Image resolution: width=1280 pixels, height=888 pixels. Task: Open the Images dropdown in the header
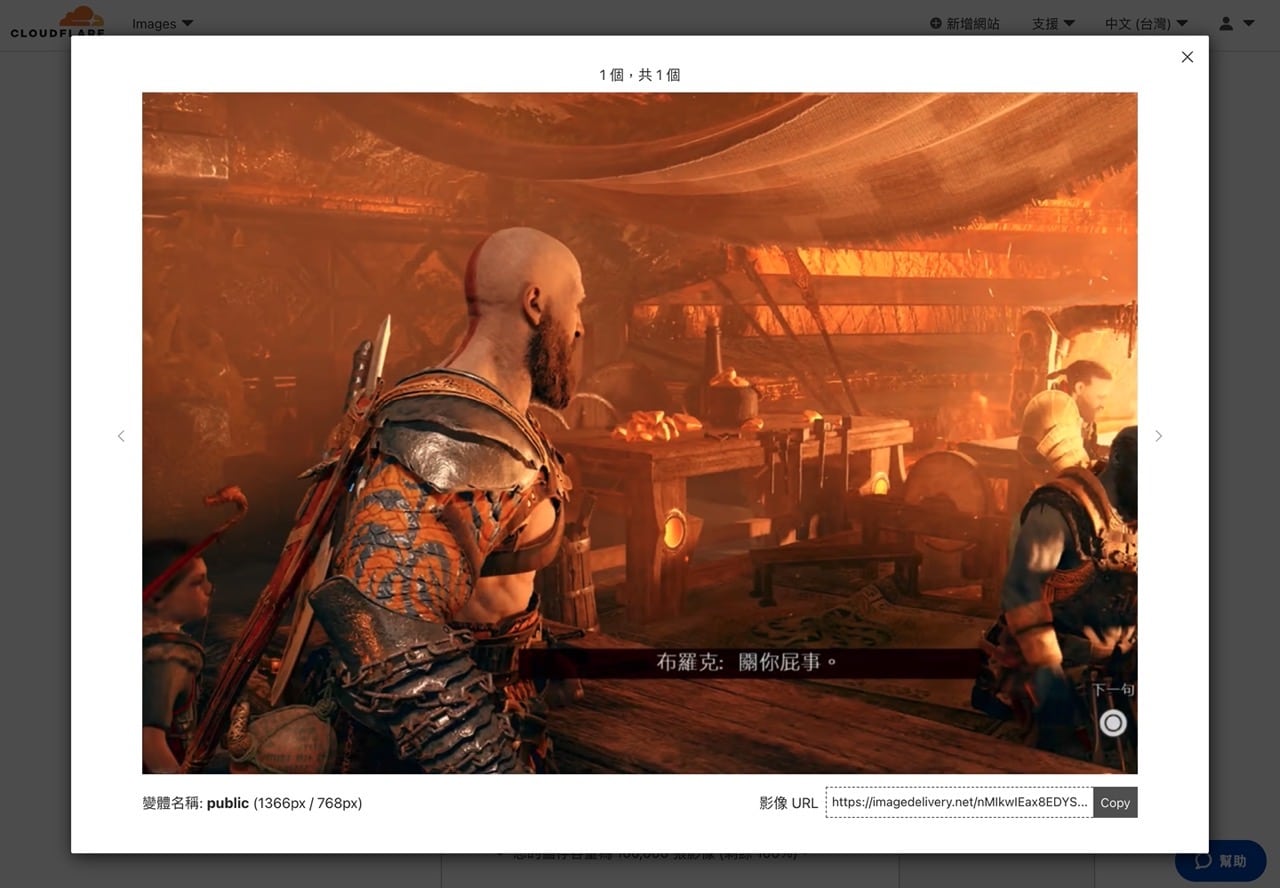(x=163, y=23)
